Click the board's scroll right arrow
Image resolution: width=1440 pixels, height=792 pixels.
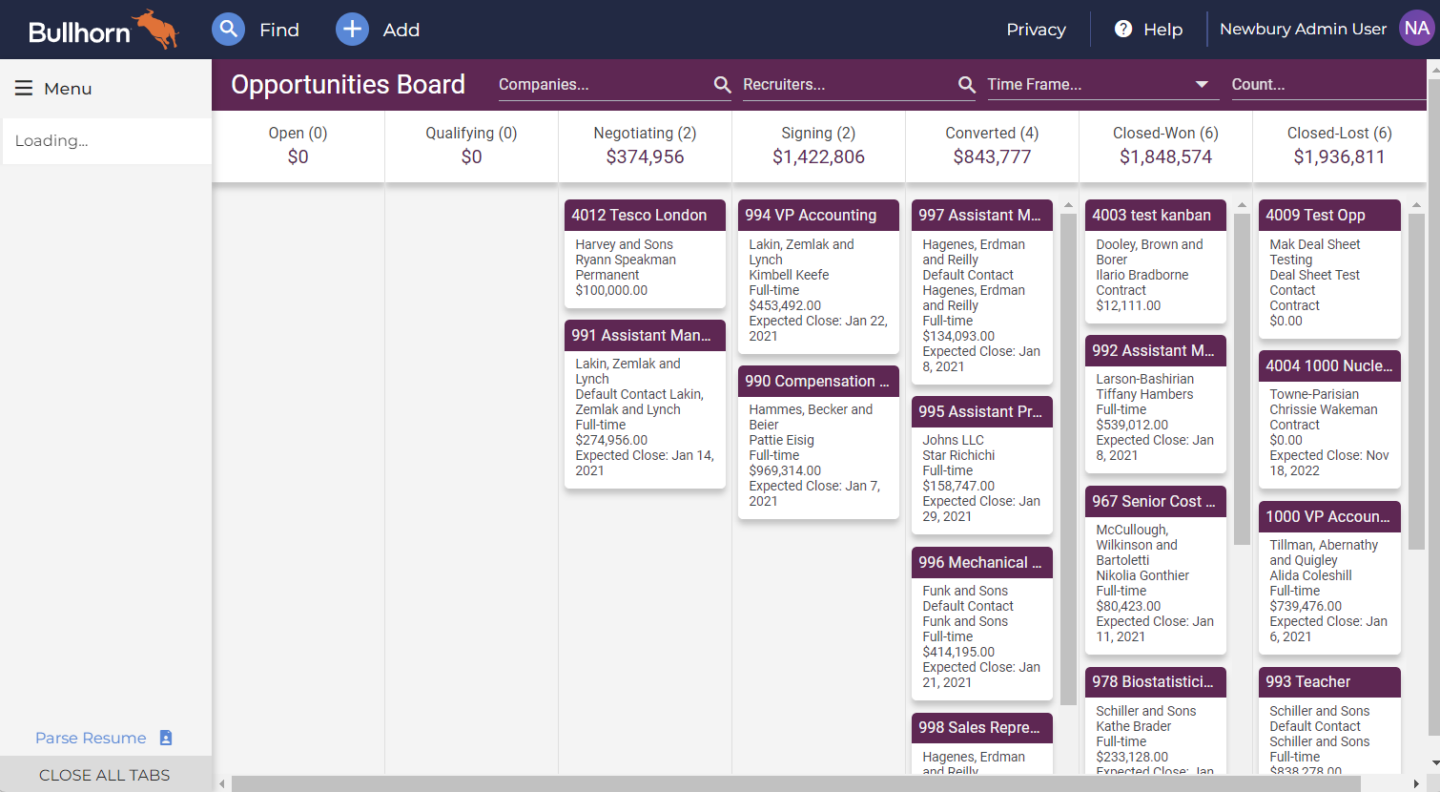pos(1418,784)
